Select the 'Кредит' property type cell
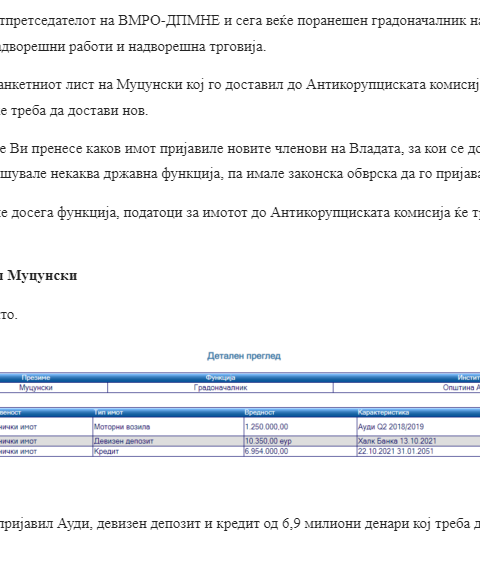 click(168, 452)
